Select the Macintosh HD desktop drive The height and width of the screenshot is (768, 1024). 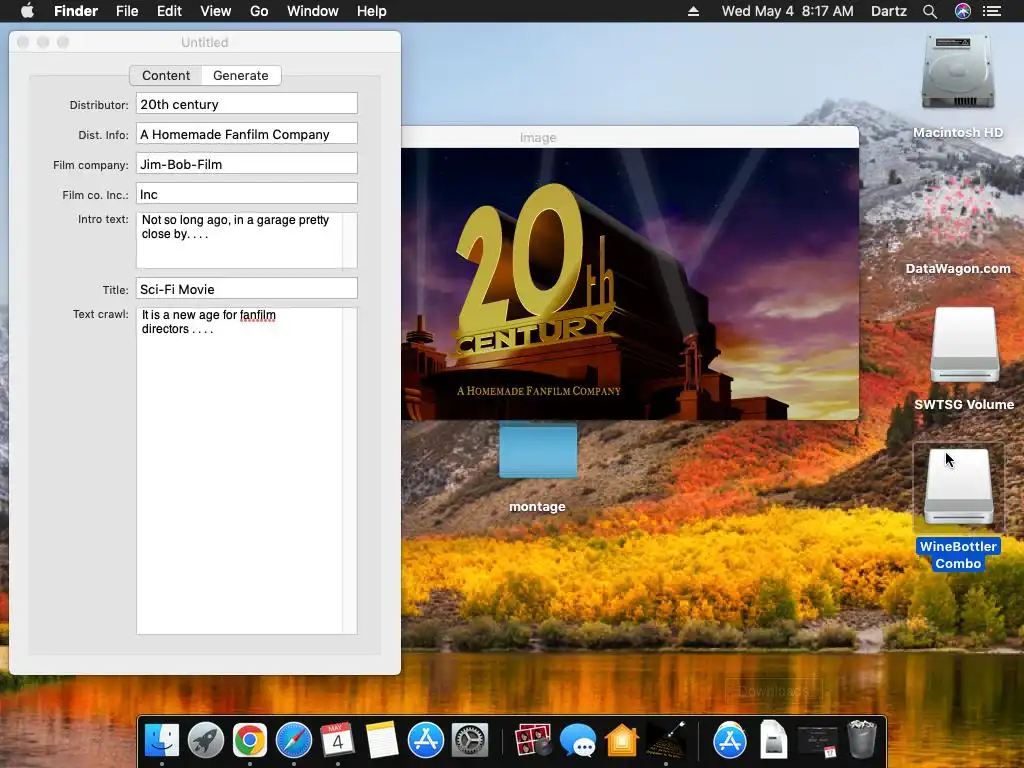957,72
